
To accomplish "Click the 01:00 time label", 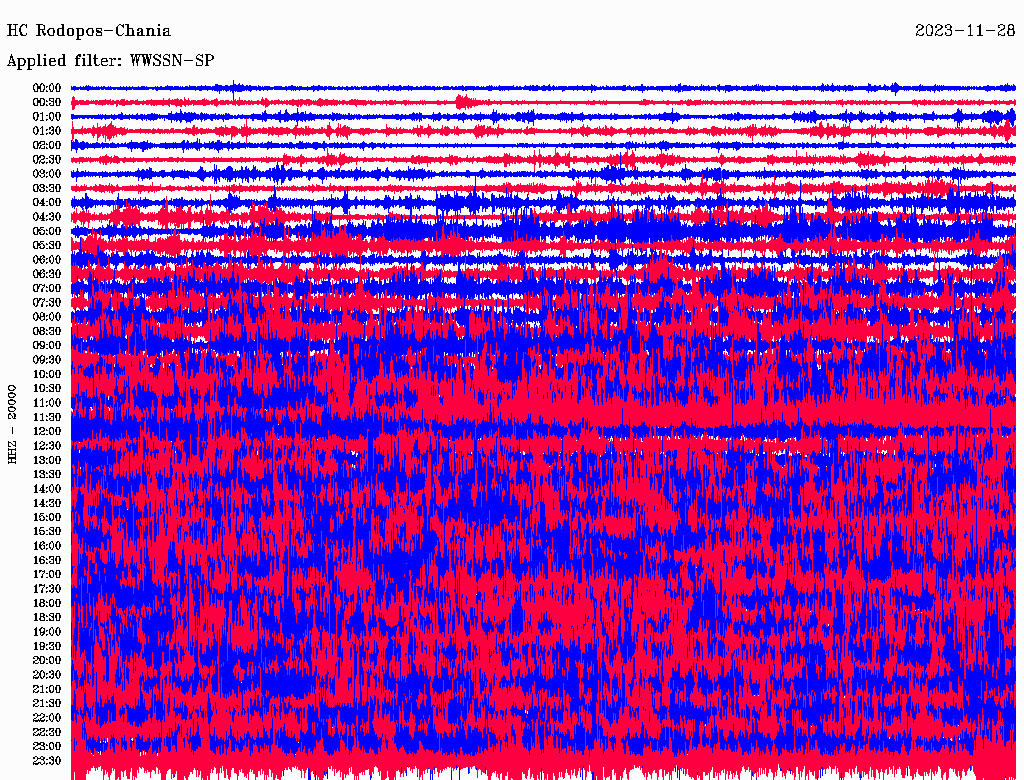I will coord(47,116).
